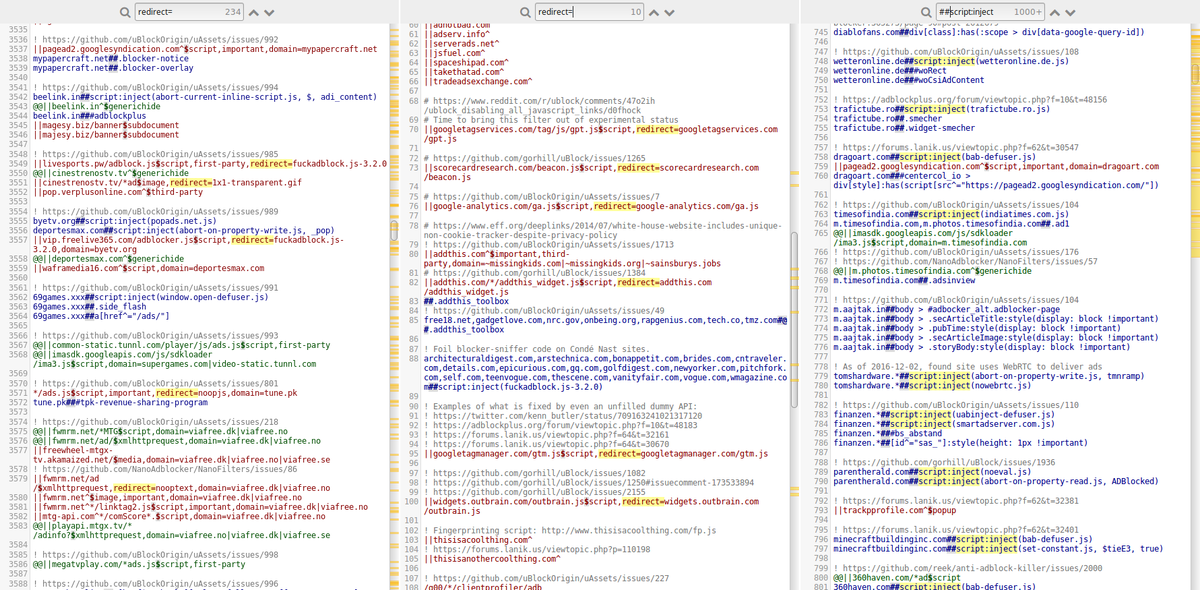The width and height of the screenshot is (1200, 590).
Task: Click the '||adserv.info^' line in middle pane
Action: click(x=457, y=35)
